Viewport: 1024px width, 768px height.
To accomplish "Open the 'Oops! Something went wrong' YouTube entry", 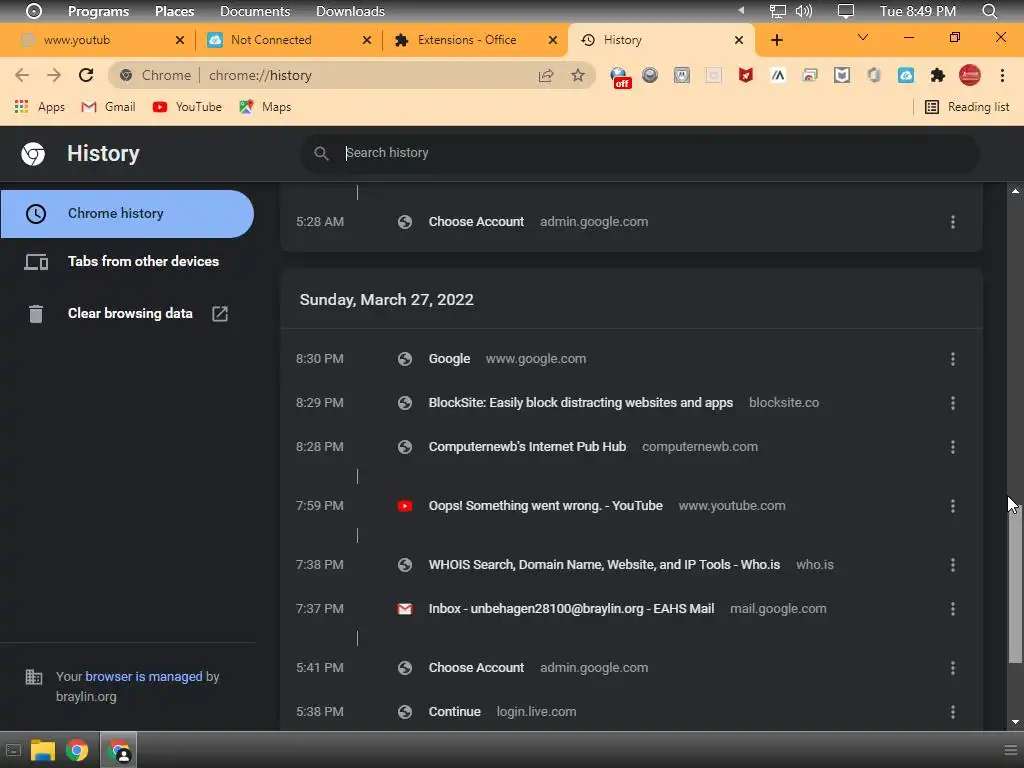I will [x=545, y=506].
